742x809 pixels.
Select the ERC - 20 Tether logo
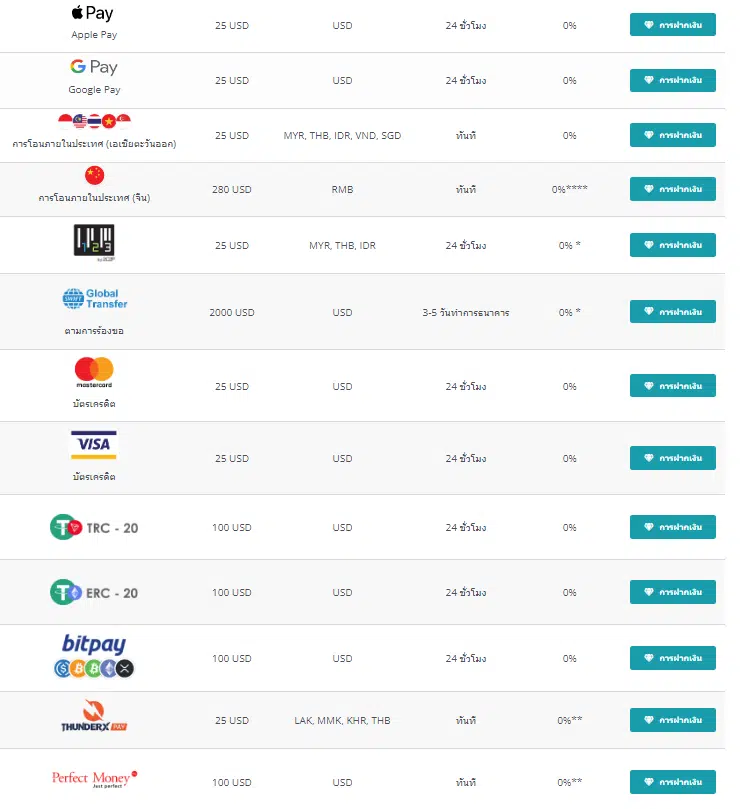pos(94,592)
